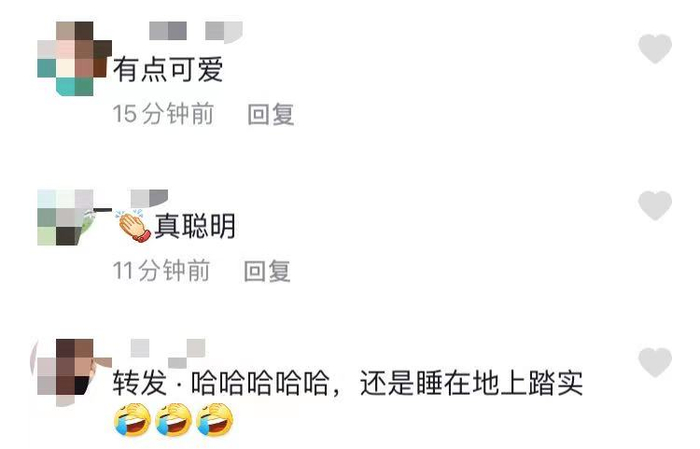The image size is (700, 449).
Task: Click the "15分钟前" timestamp
Action: [x=163, y=114]
